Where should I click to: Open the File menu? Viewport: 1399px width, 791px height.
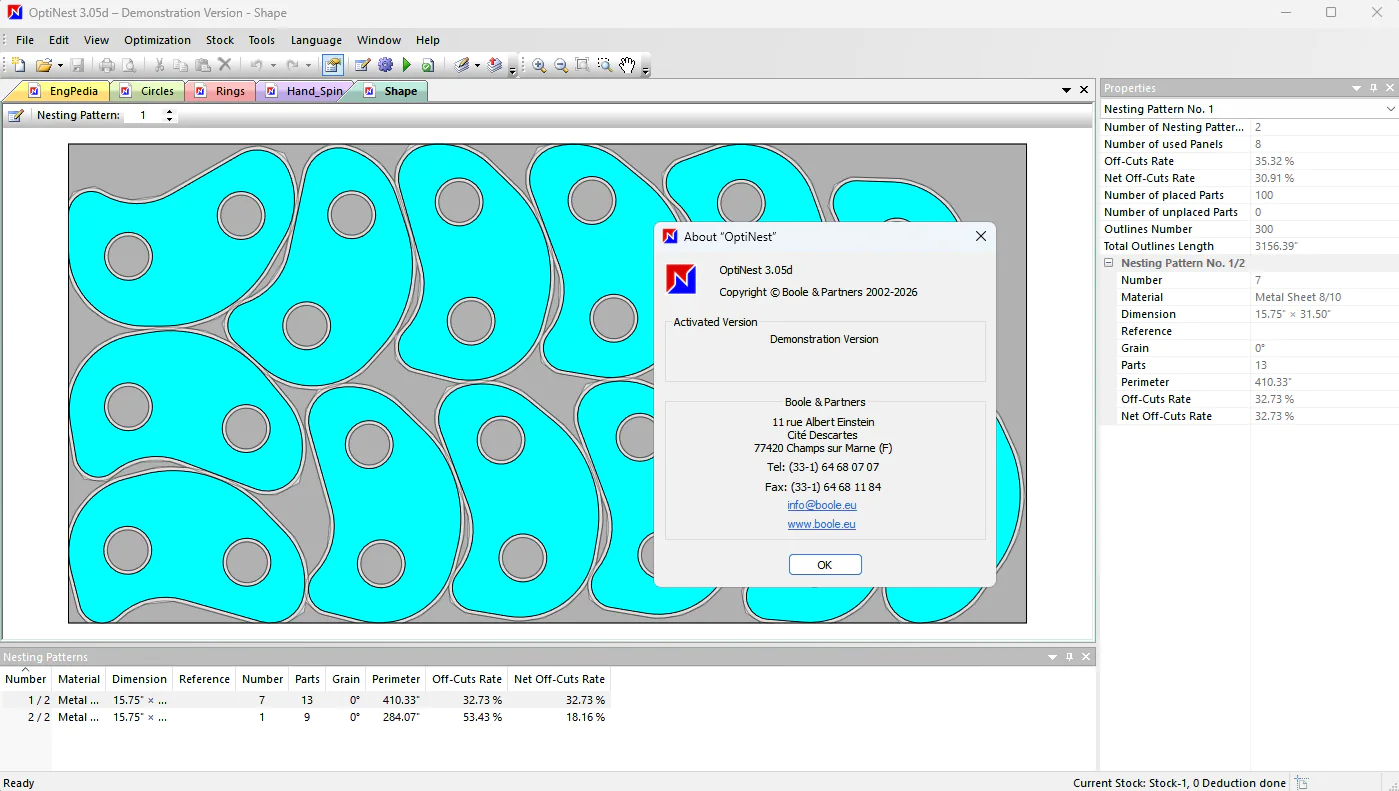click(25, 40)
